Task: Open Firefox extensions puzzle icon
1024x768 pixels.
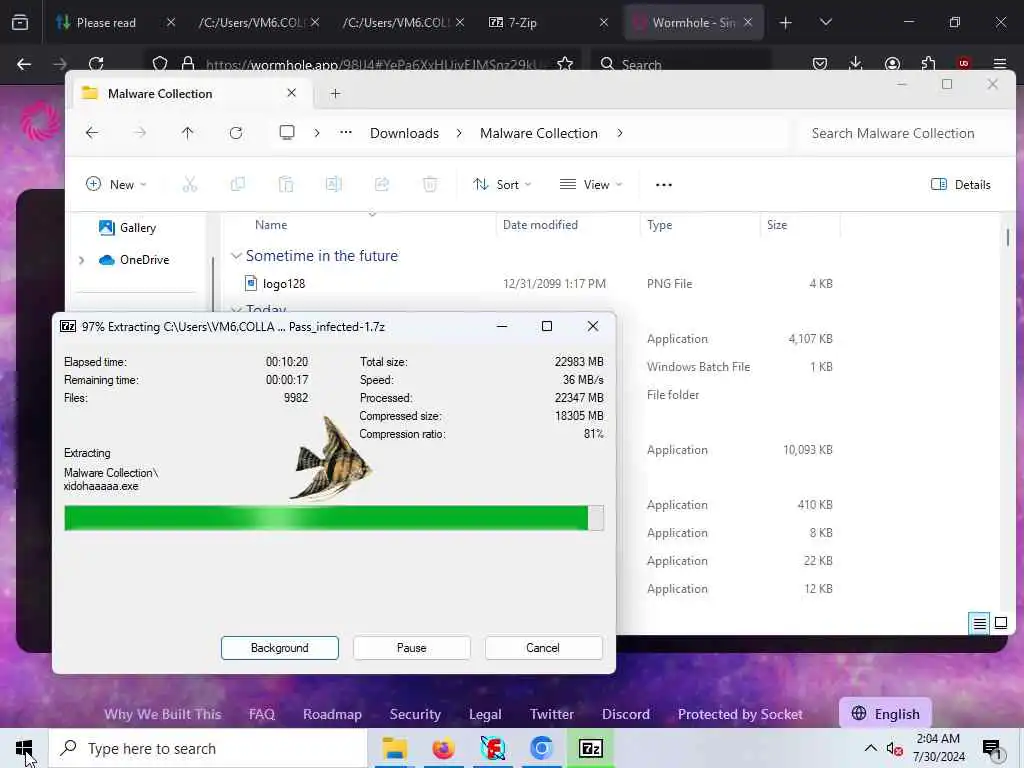Action: (928, 64)
